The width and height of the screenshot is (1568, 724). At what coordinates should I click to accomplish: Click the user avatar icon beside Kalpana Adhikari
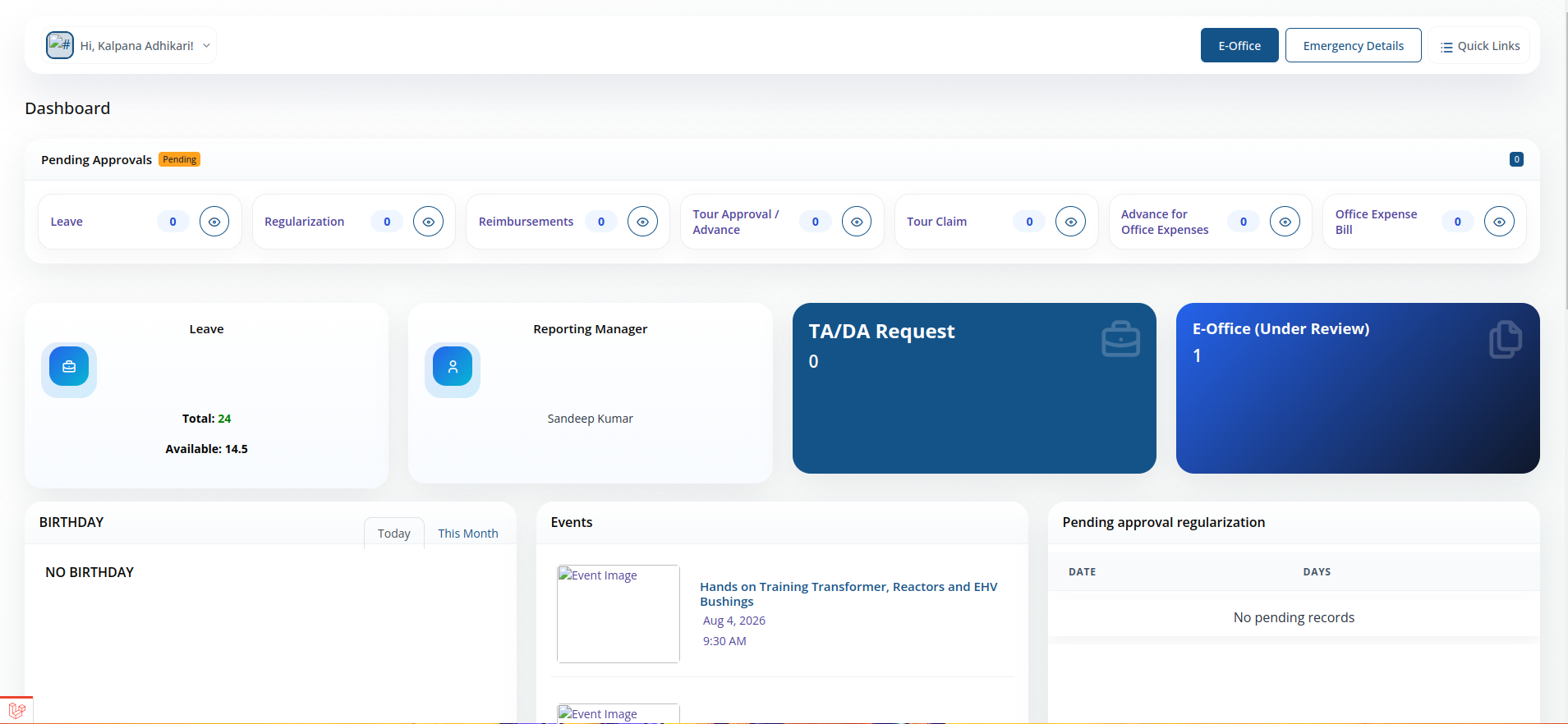[60, 45]
